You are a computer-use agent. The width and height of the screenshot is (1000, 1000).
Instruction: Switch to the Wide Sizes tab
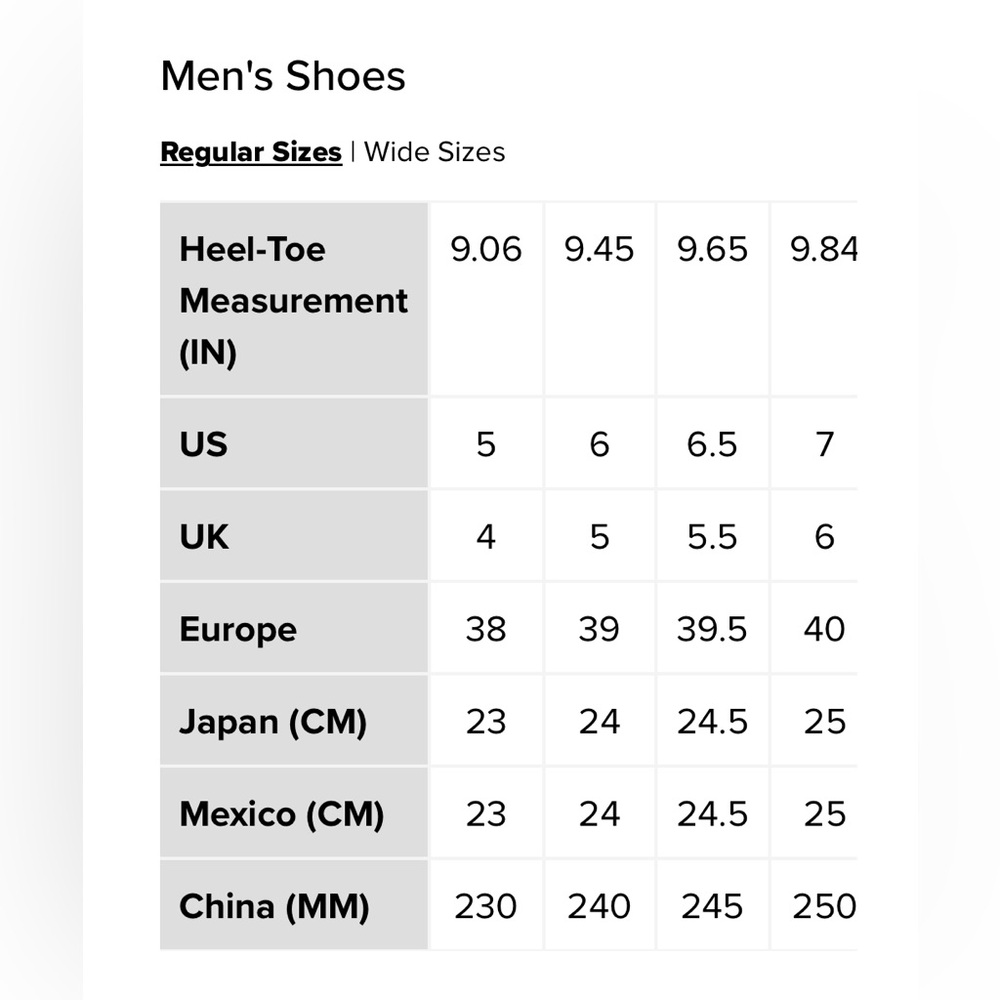(x=434, y=152)
